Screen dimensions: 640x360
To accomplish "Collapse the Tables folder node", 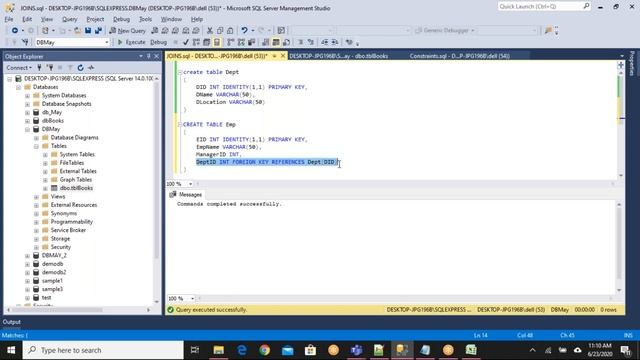I will click(36, 146).
